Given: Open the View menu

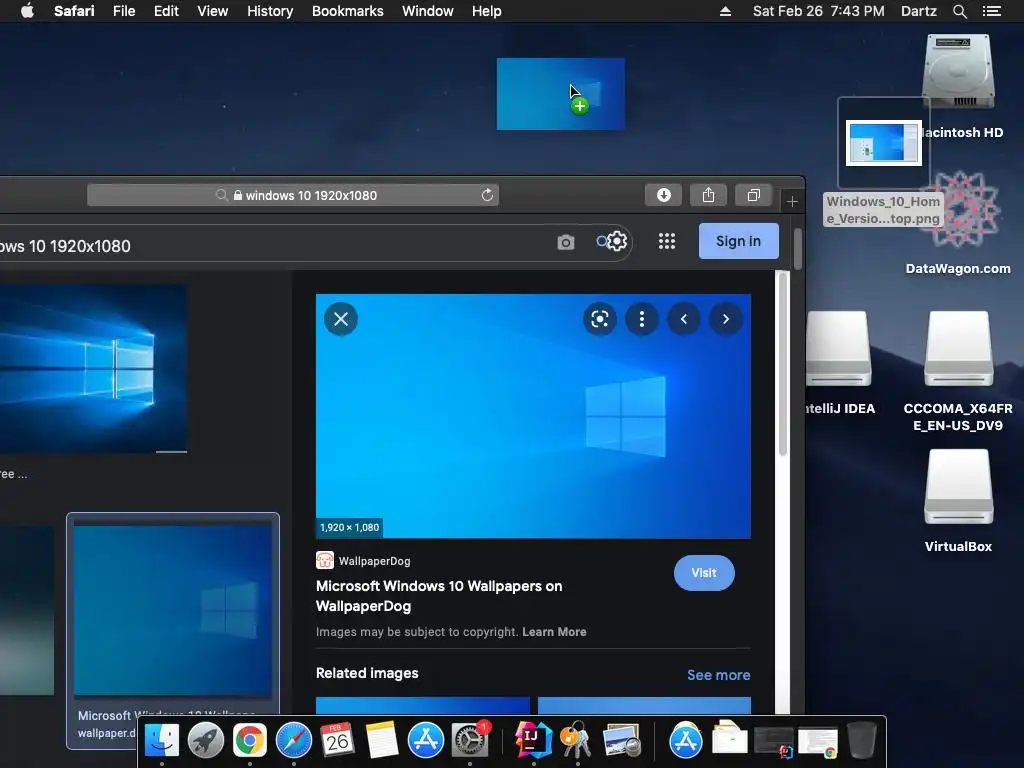Looking at the screenshot, I should (212, 11).
